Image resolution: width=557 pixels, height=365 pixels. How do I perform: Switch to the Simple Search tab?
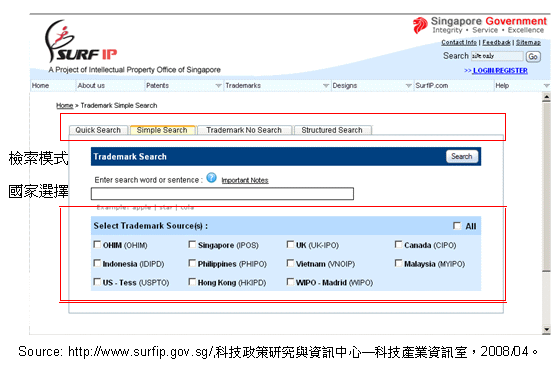point(162,130)
